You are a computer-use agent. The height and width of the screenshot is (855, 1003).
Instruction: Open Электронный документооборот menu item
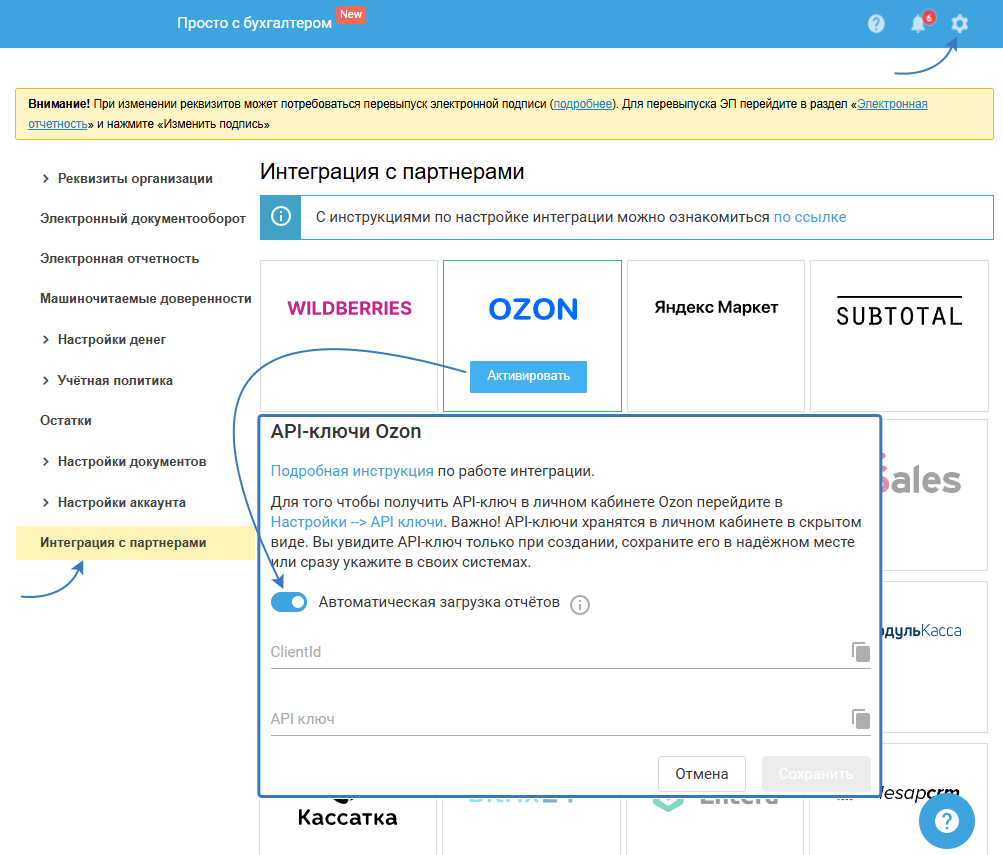coord(143,219)
